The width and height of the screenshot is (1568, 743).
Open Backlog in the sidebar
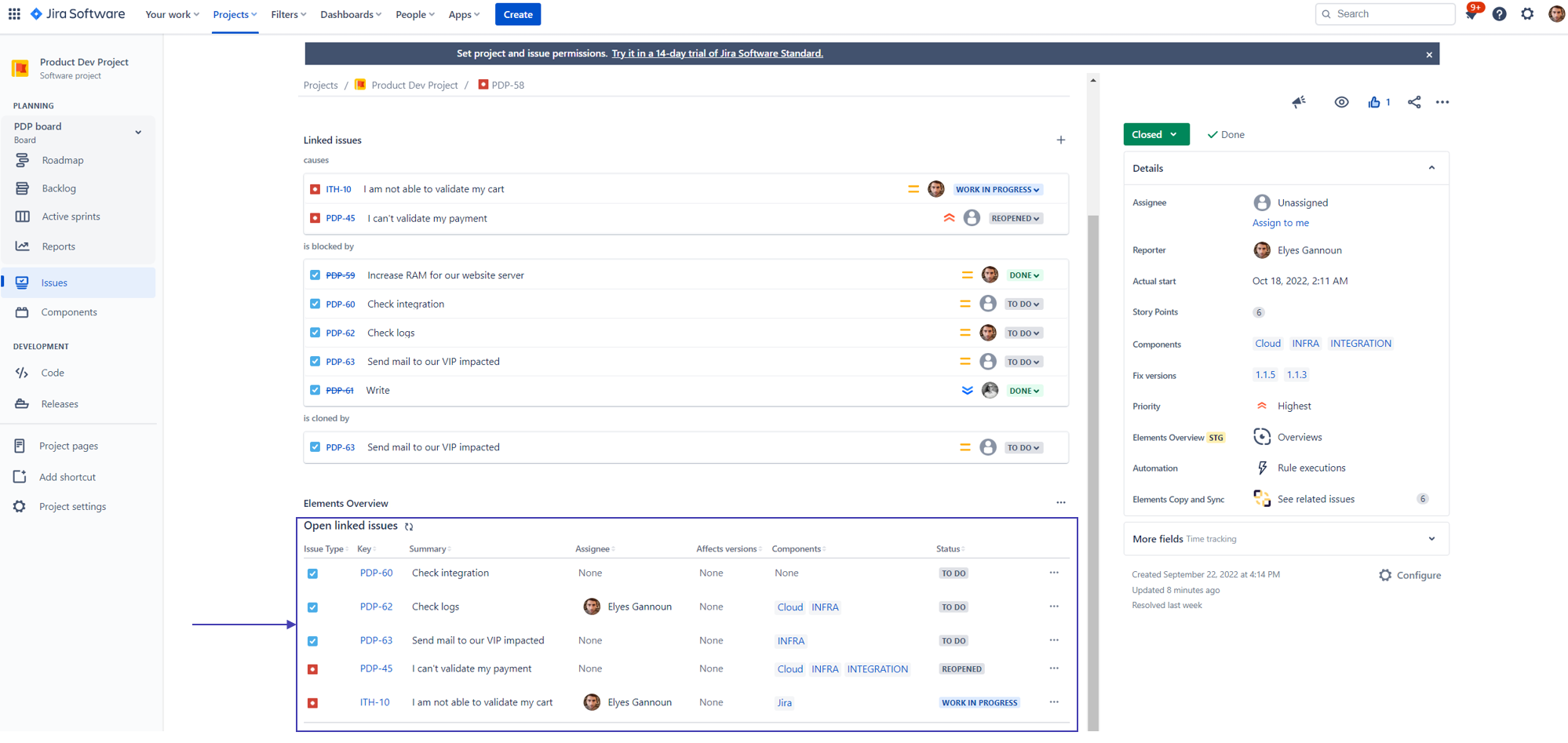coord(59,188)
